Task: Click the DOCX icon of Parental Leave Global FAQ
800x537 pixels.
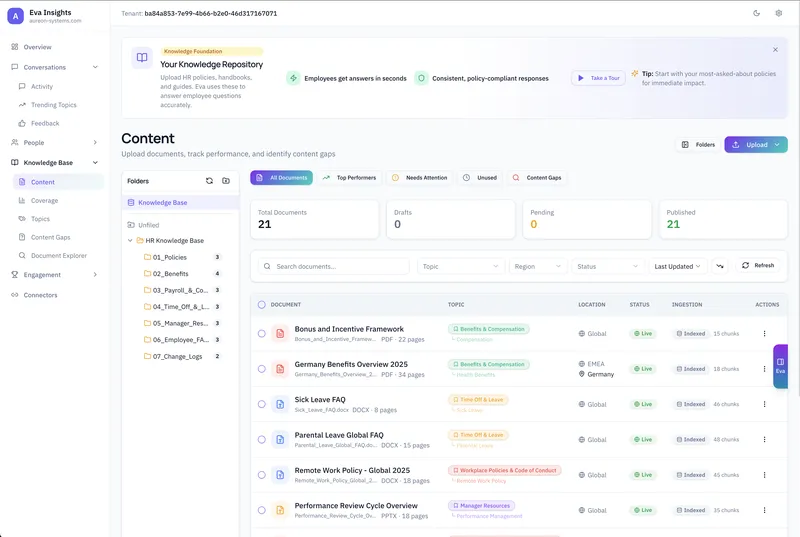Action: pyautogui.click(x=280, y=439)
